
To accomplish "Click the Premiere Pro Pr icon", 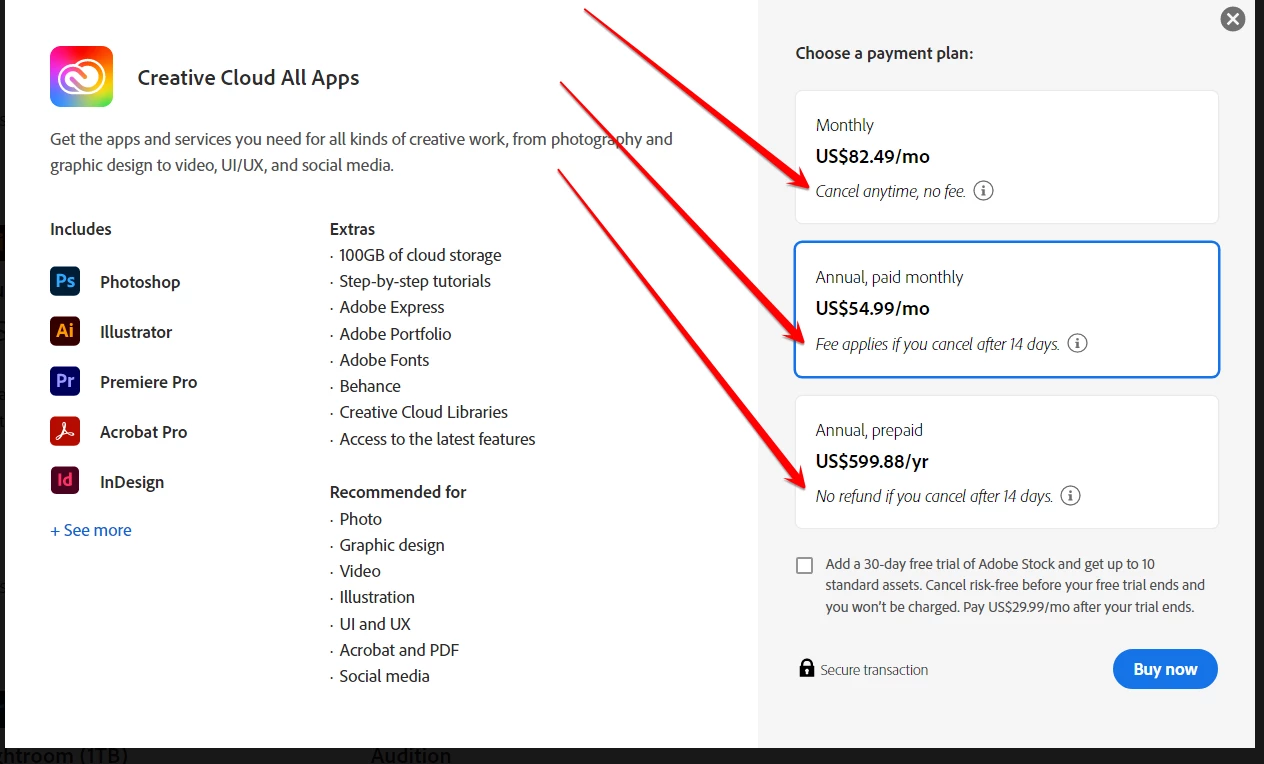I will 65,381.
